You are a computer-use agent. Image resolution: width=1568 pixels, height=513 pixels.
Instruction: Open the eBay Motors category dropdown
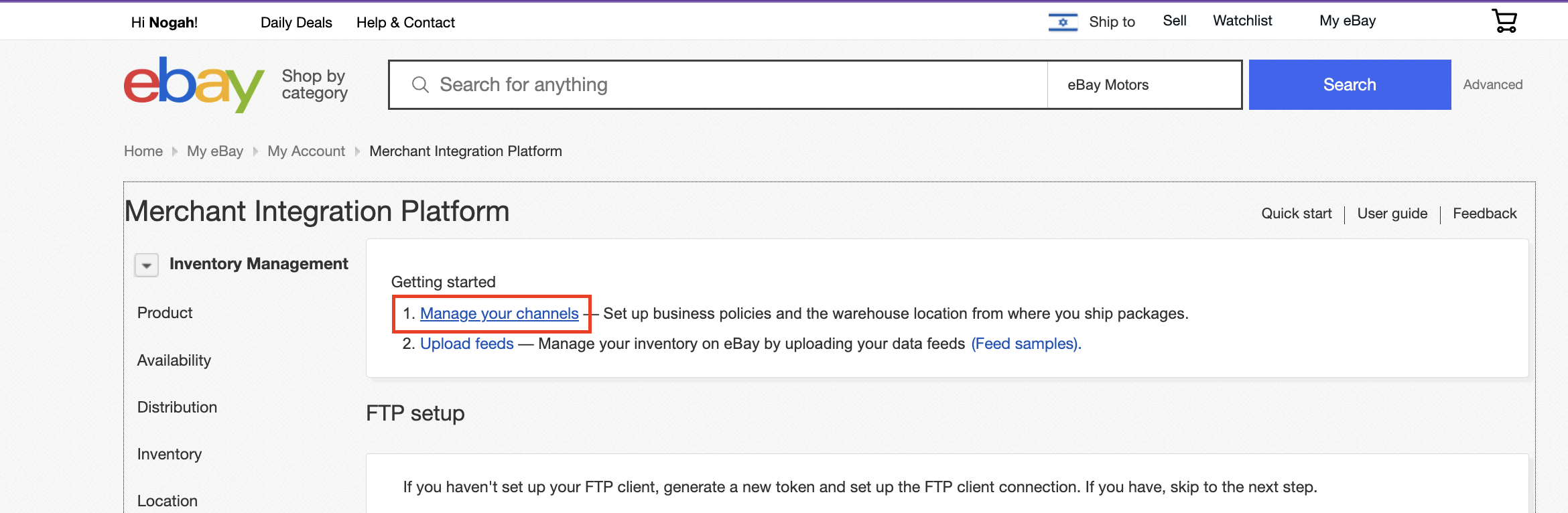point(1144,84)
